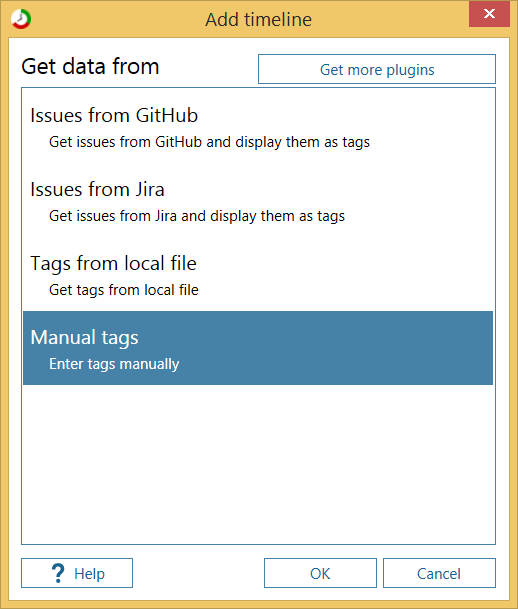The image size is (518, 609).
Task: Click the 'Enter tags manually' description text
Action: coord(114,364)
